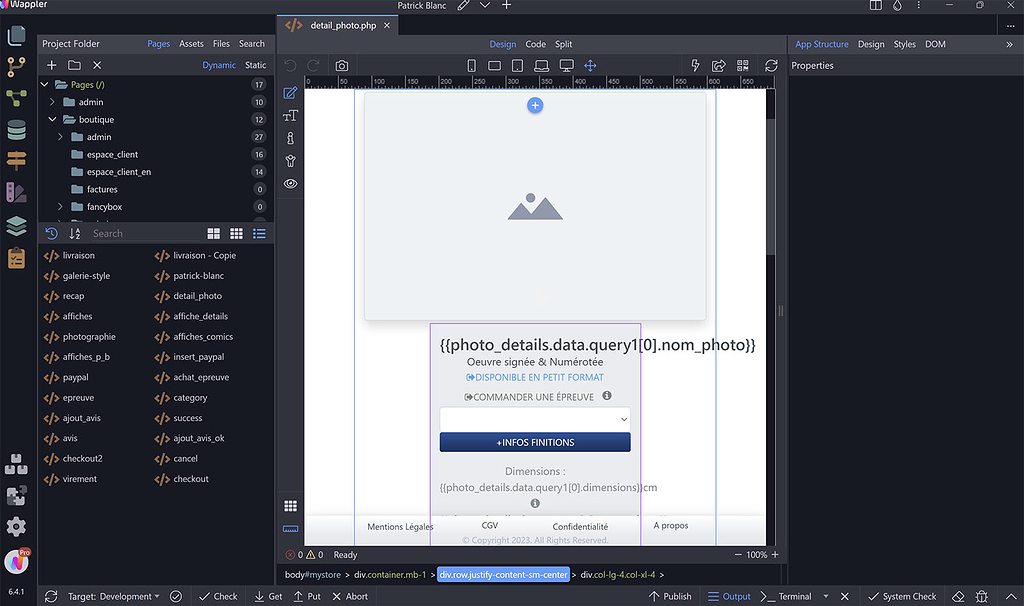
Task: Open the Terminal dropdown arrow
Action: click(826, 596)
